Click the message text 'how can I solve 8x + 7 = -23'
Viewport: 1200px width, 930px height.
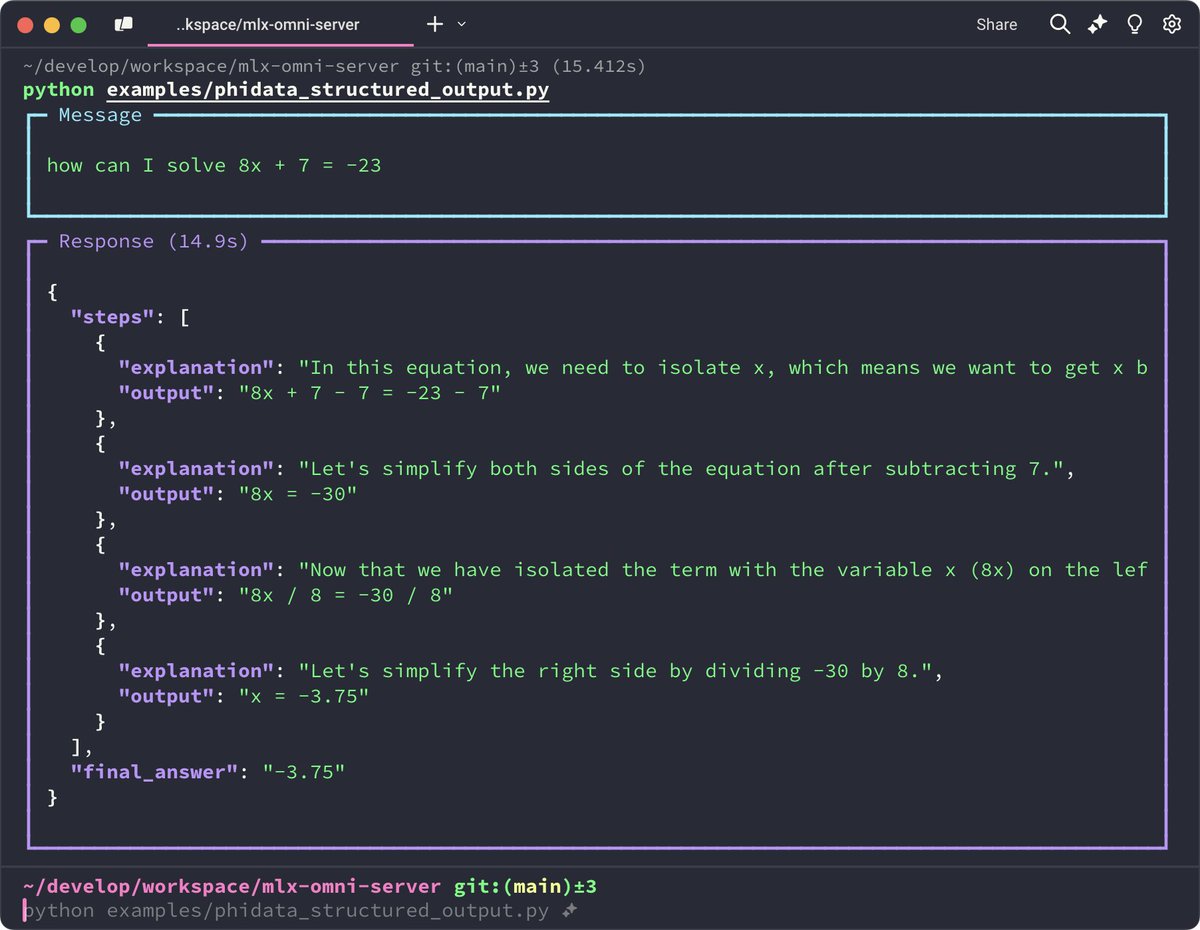pos(214,165)
